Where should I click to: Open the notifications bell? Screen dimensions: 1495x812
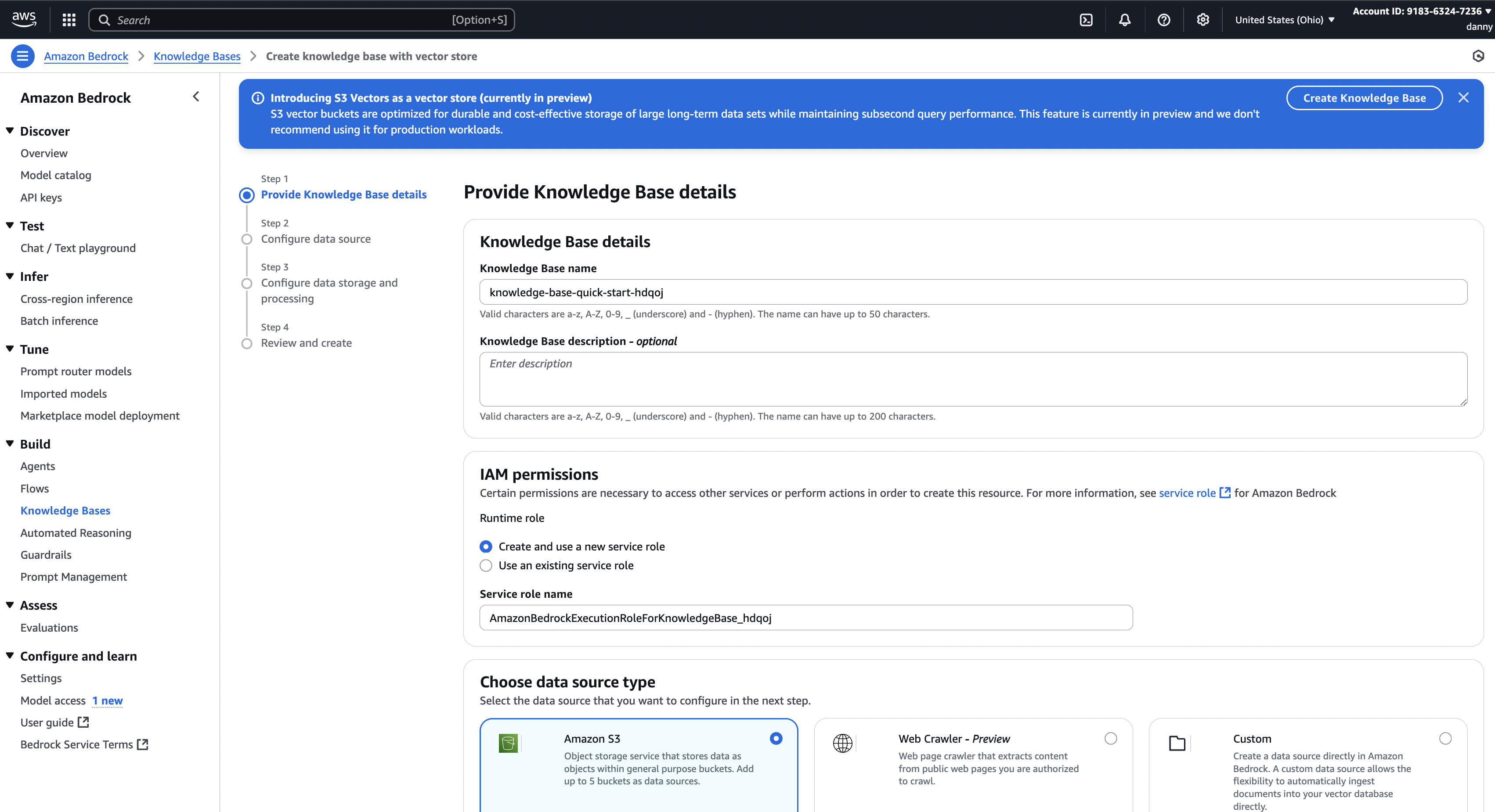pyautogui.click(x=1125, y=20)
